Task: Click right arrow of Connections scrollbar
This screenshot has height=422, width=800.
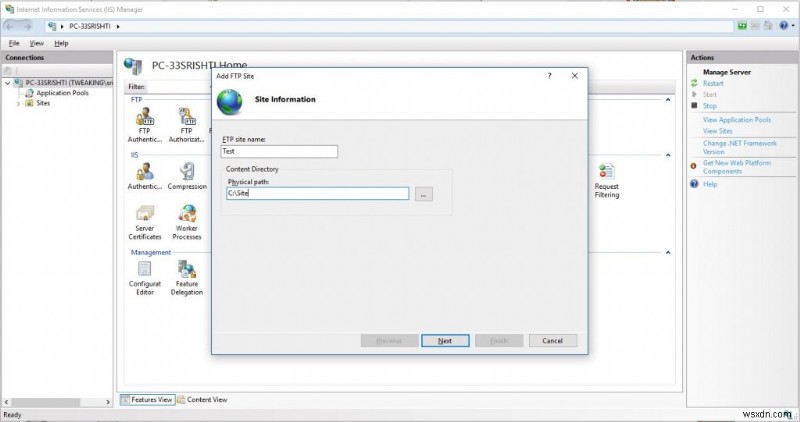Action: pos(108,402)
